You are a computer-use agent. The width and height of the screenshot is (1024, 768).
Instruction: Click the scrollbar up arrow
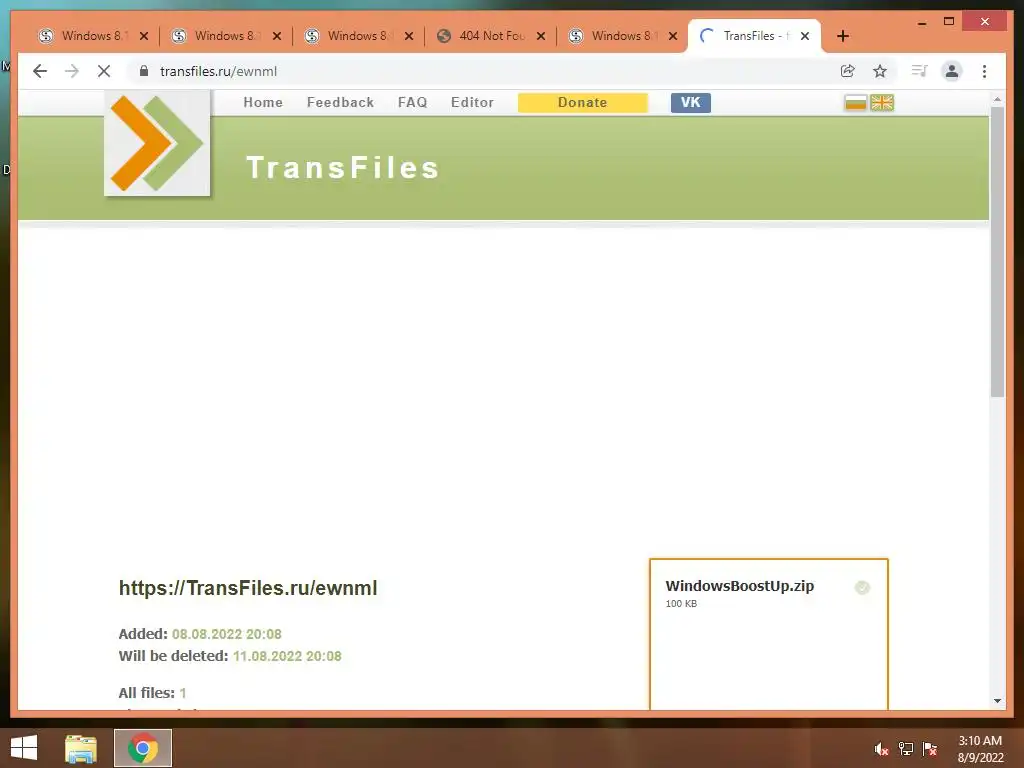(997, 99)
